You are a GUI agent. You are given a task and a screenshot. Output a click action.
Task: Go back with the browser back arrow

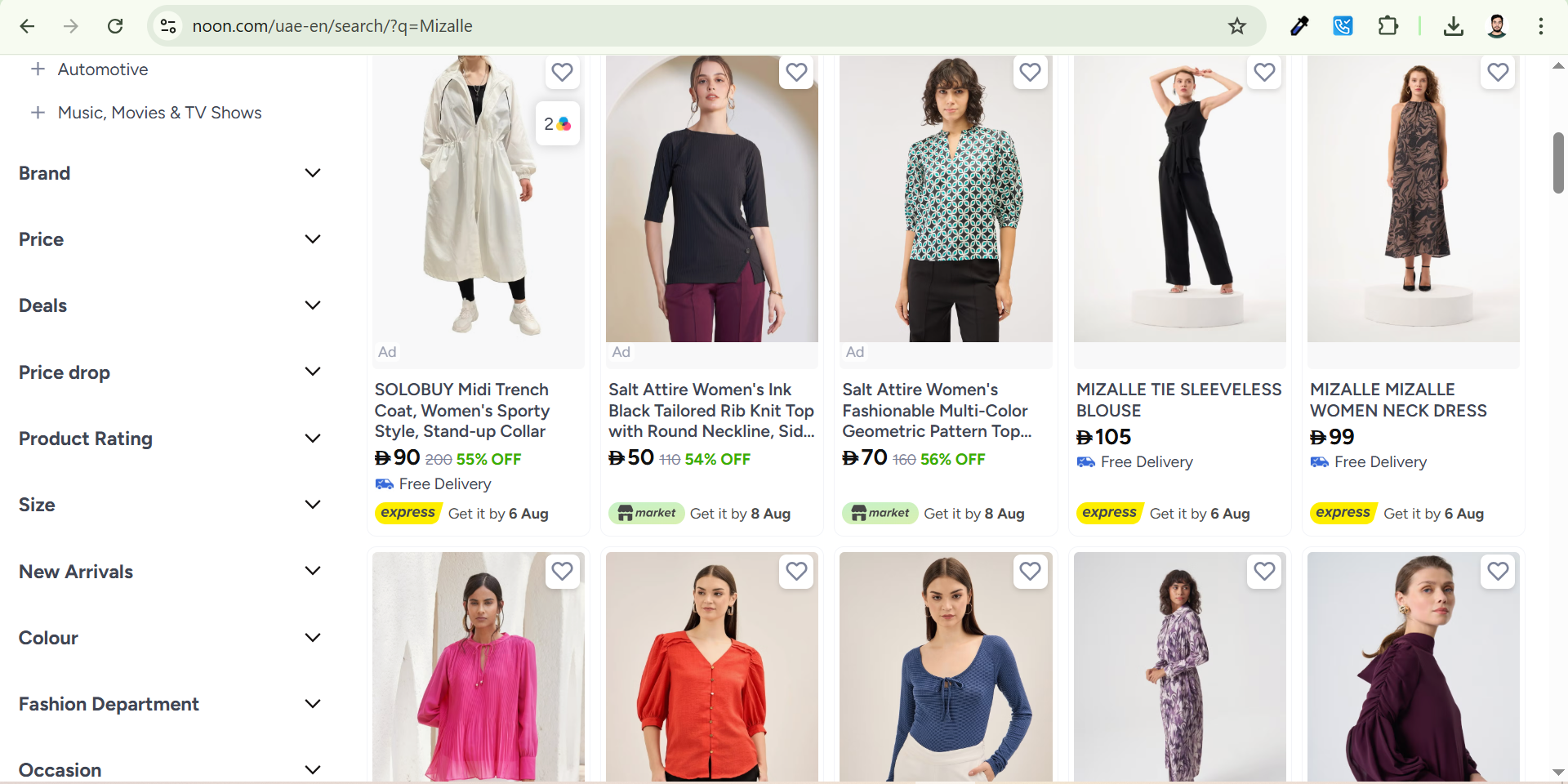[x=27, y=26]
